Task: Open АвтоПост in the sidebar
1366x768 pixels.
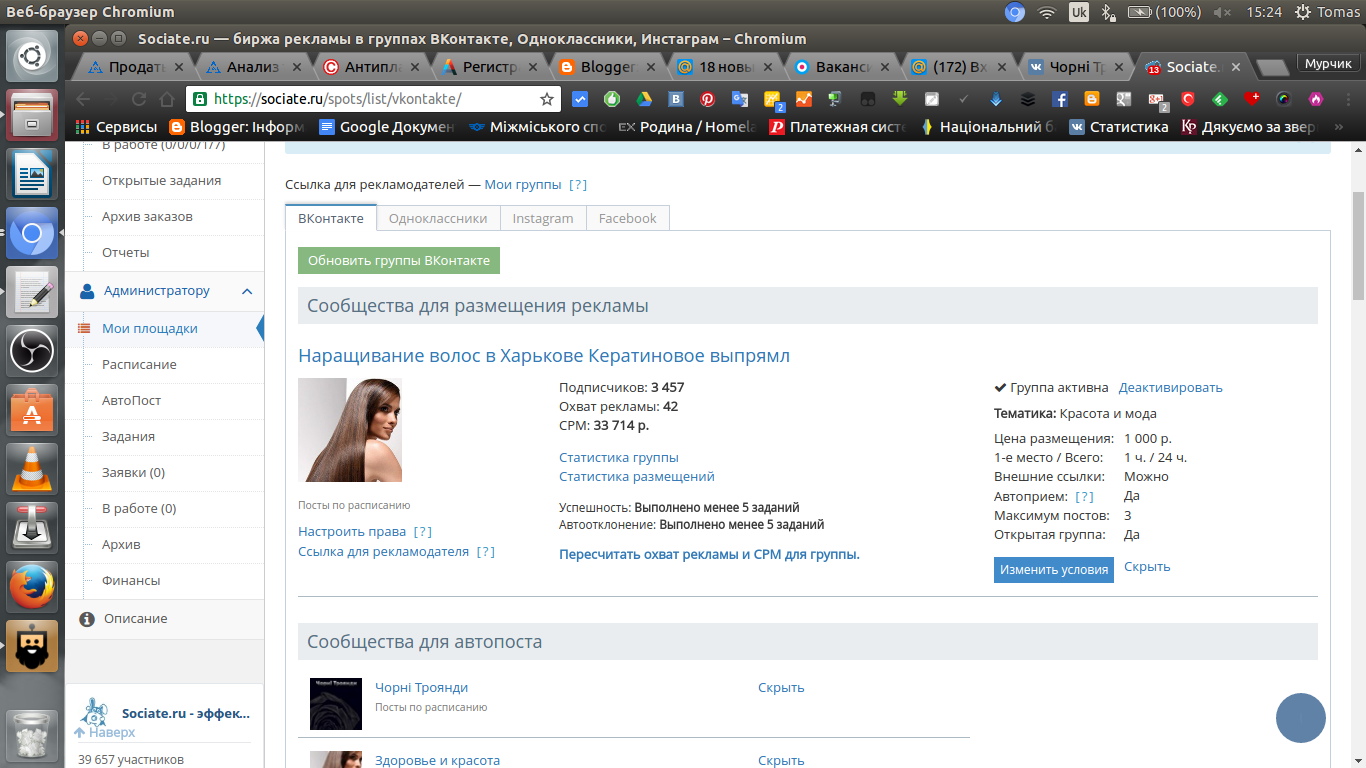Action: pyautogui.click(x=131, y=400)
